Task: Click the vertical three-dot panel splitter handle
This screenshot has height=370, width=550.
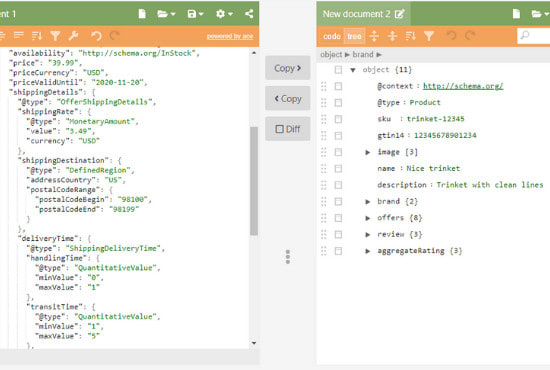Action: pyautogui.click(x=288, y=257)
